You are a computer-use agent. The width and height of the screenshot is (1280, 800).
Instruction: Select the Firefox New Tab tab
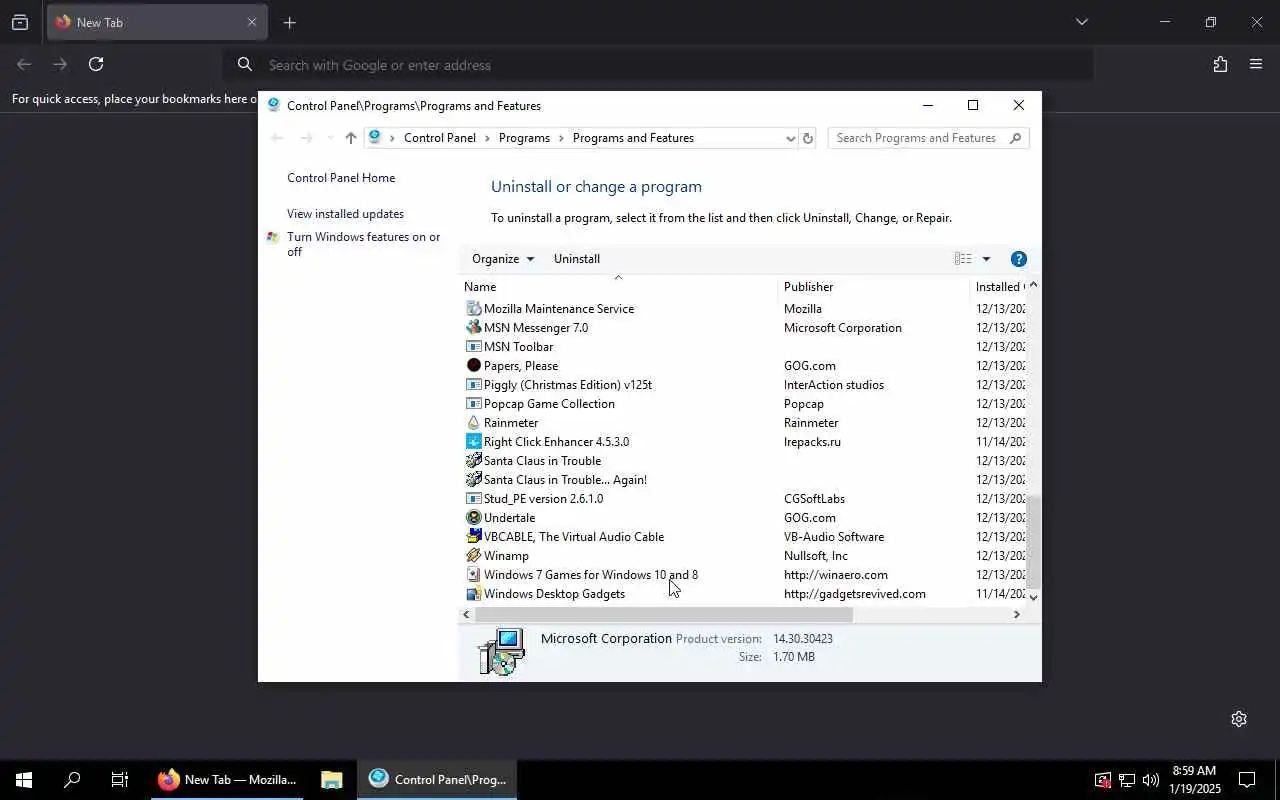click(157, 22)
